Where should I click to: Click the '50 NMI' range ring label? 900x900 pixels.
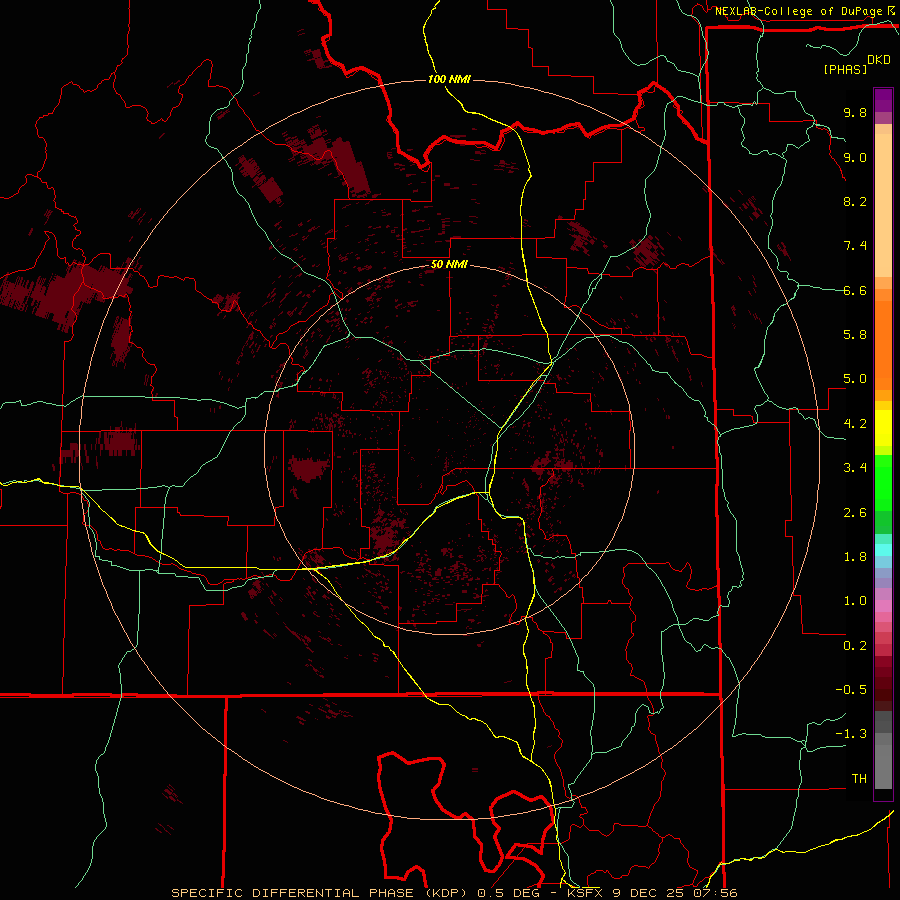click(x=449, y=265)
